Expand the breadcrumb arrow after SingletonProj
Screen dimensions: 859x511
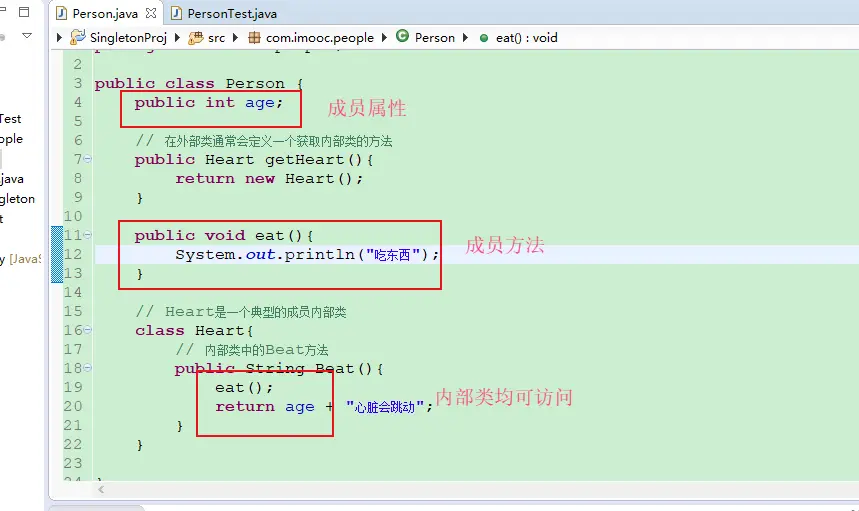click(177, 38)
